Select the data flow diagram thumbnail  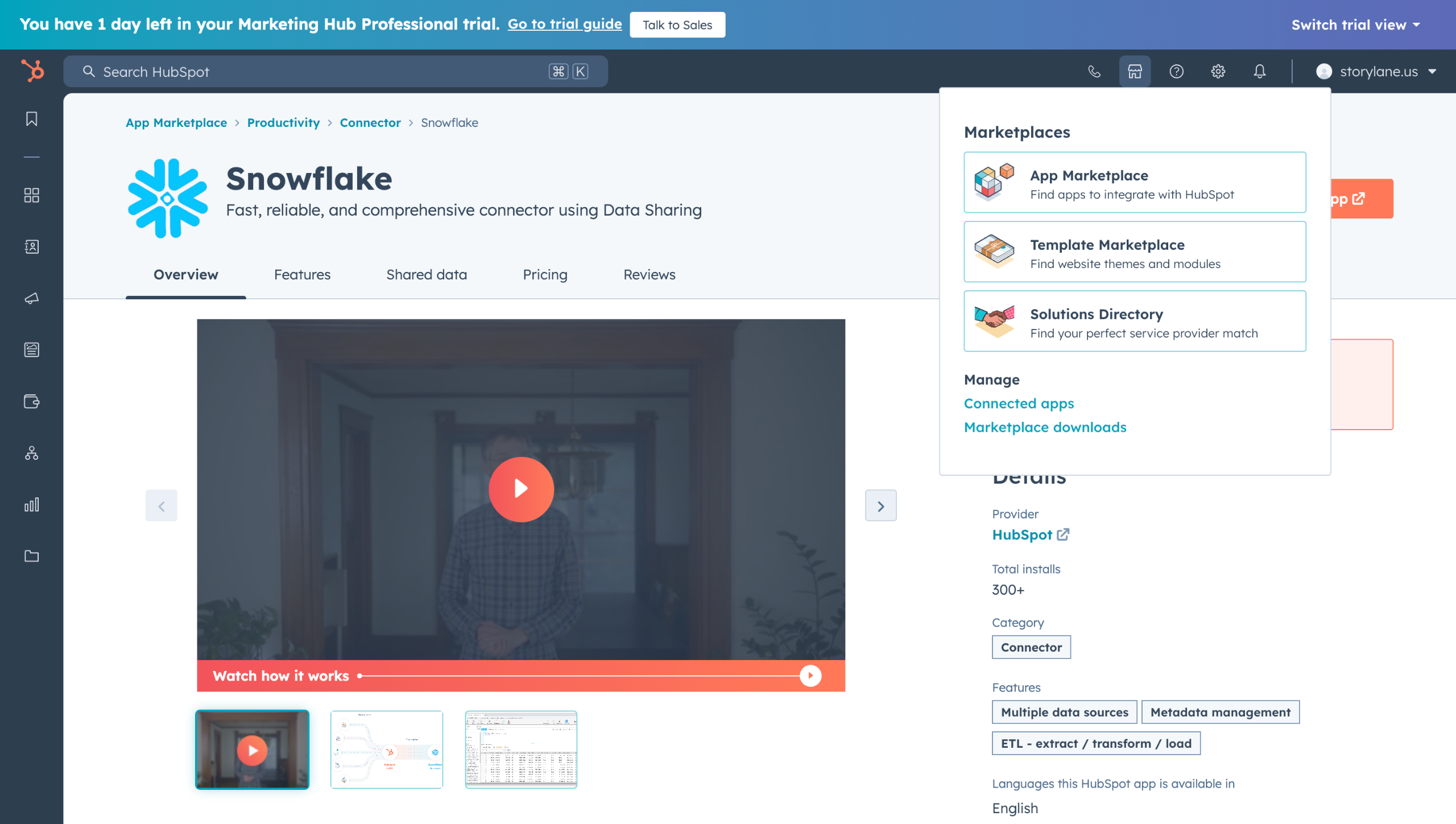387,749
